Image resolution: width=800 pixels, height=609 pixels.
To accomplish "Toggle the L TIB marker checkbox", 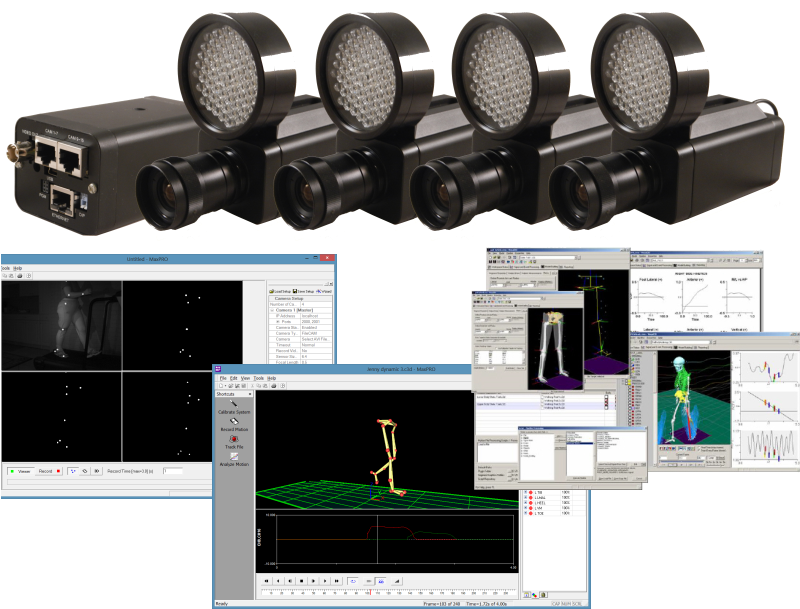I will tap(526, 492).
